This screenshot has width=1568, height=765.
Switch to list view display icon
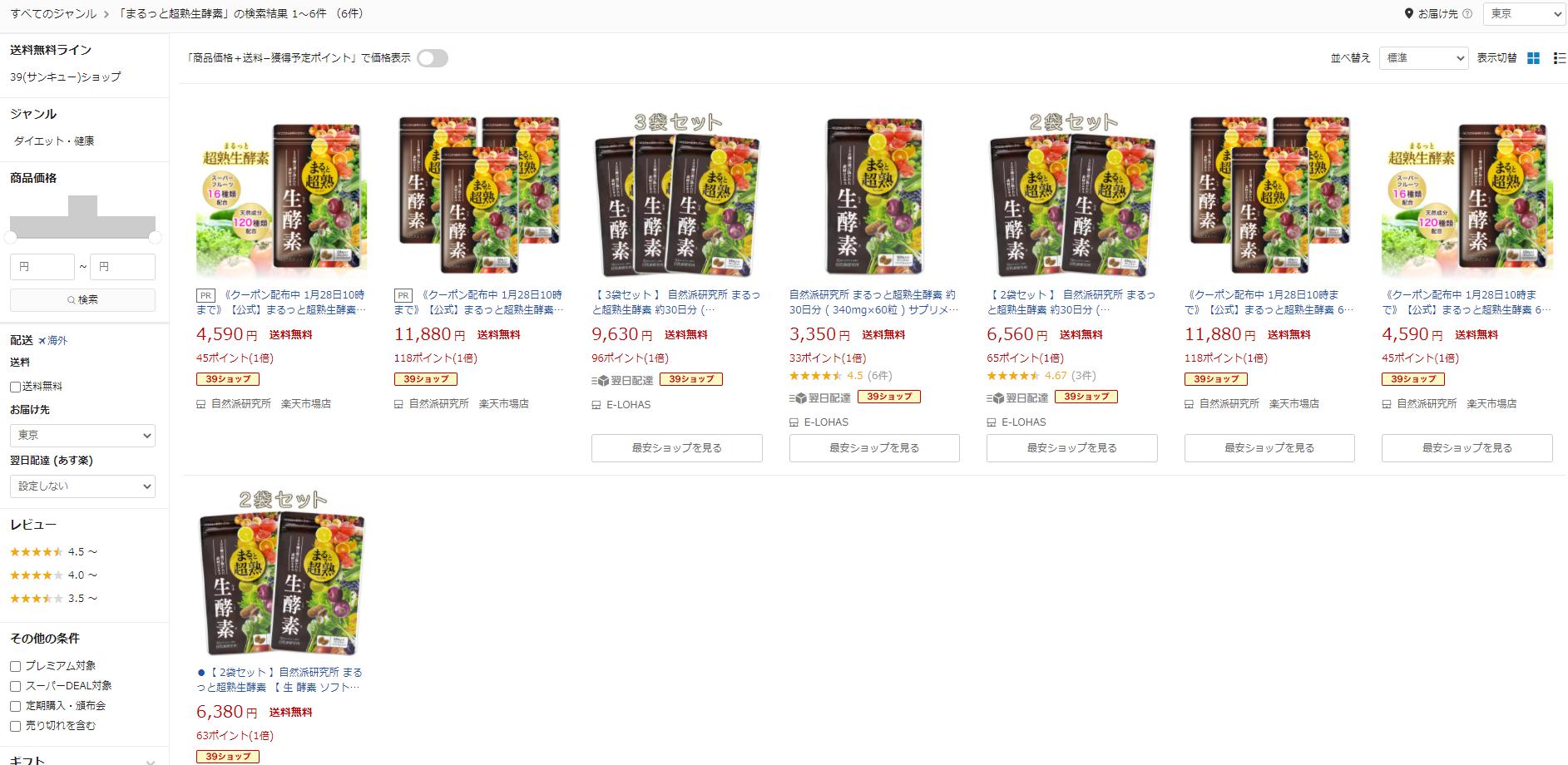(1560, 58)
